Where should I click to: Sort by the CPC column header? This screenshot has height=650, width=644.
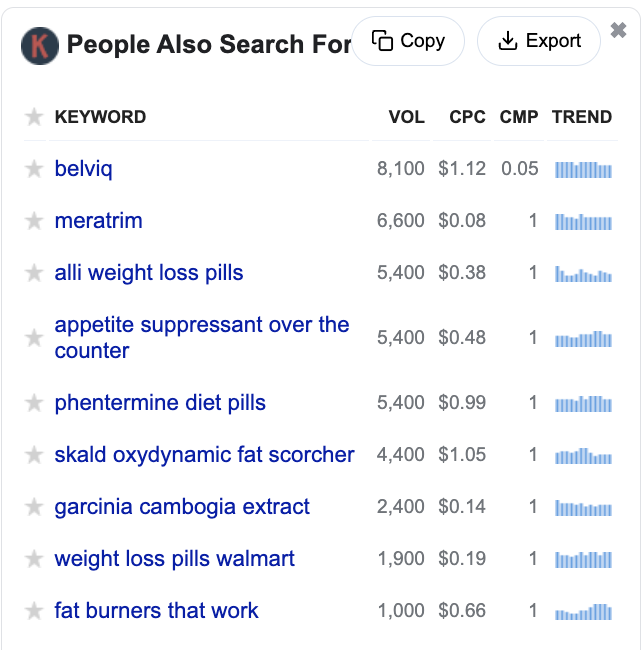point(467,117)
